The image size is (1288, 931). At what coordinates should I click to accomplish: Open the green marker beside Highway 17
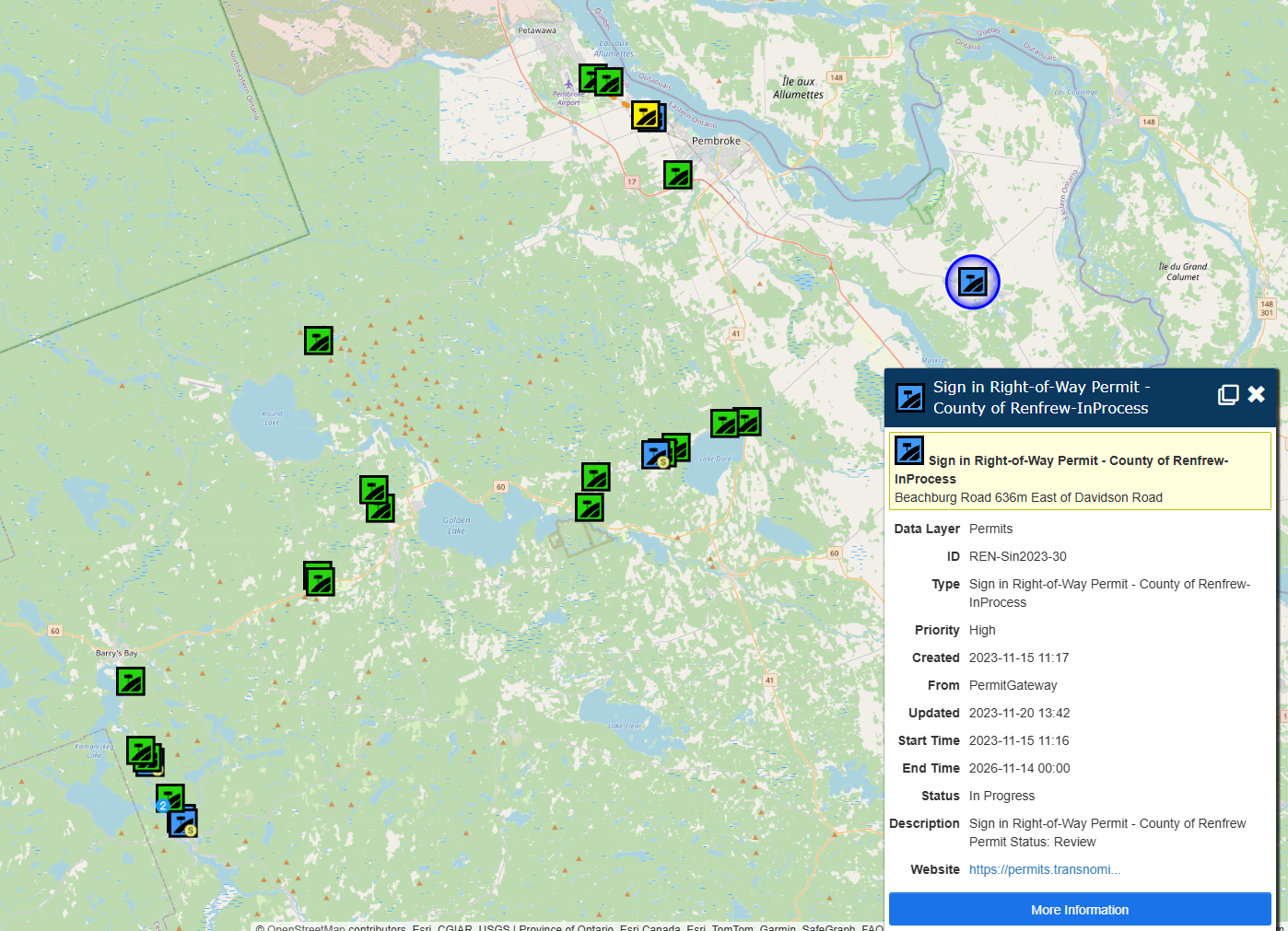(x=678, y=174)
